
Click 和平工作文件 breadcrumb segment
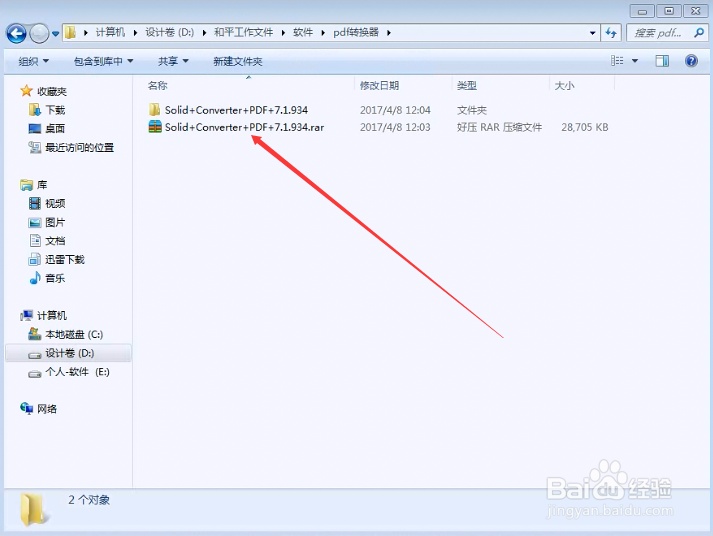[243, 32]
